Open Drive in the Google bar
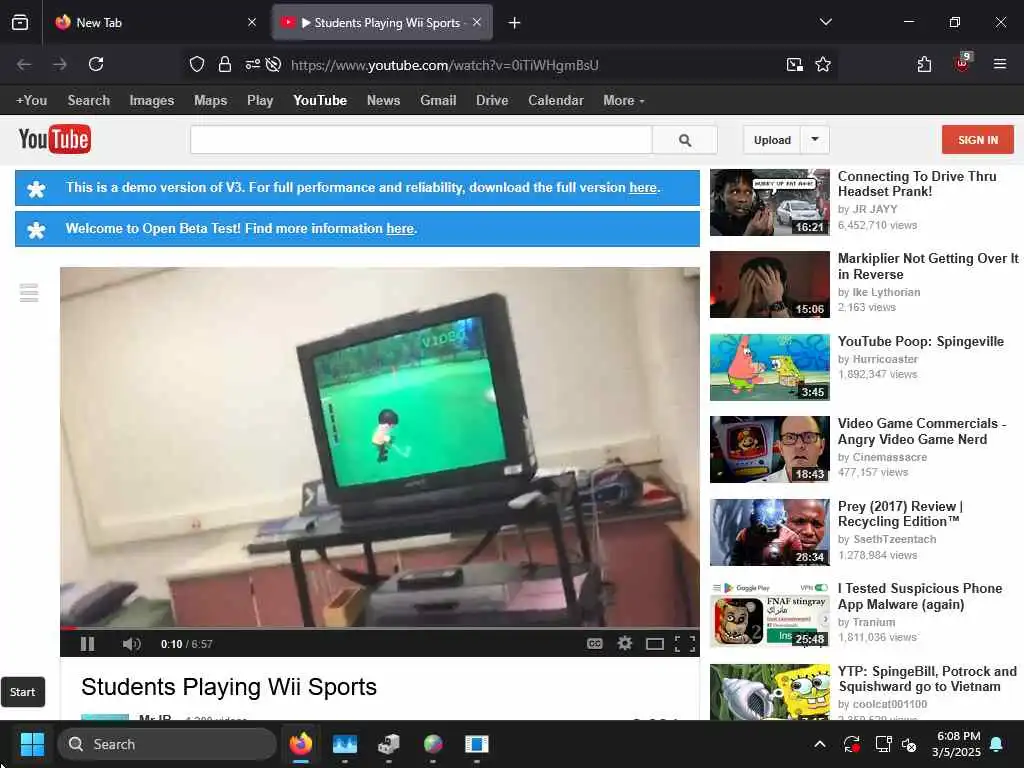 [x=492, y=101]
